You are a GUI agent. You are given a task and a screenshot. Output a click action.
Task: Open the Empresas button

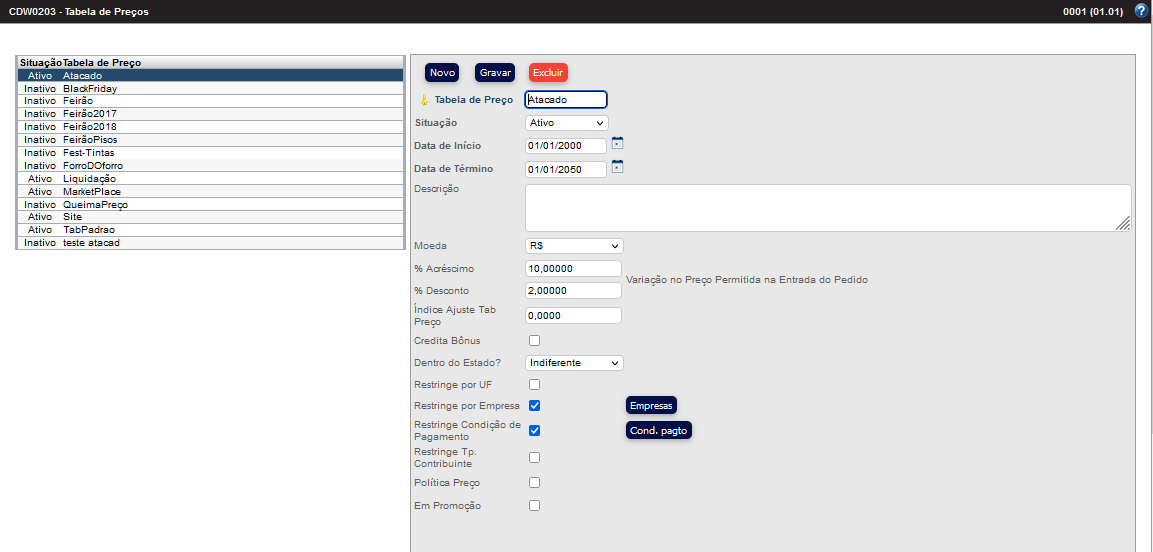click(652, 405)
